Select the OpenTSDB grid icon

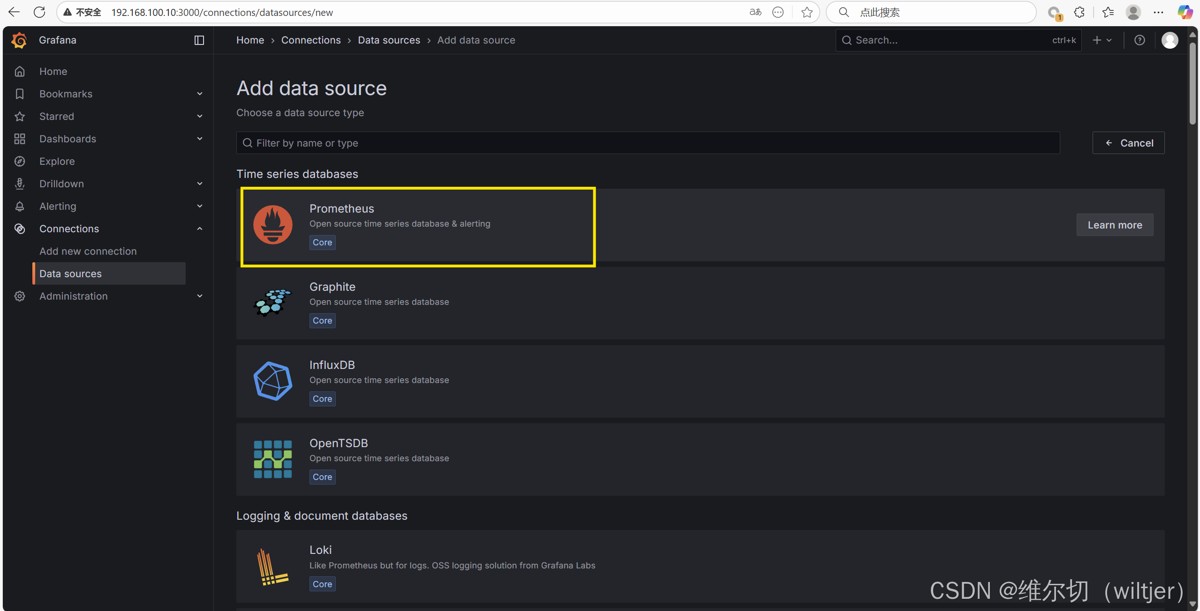(273, 459)
